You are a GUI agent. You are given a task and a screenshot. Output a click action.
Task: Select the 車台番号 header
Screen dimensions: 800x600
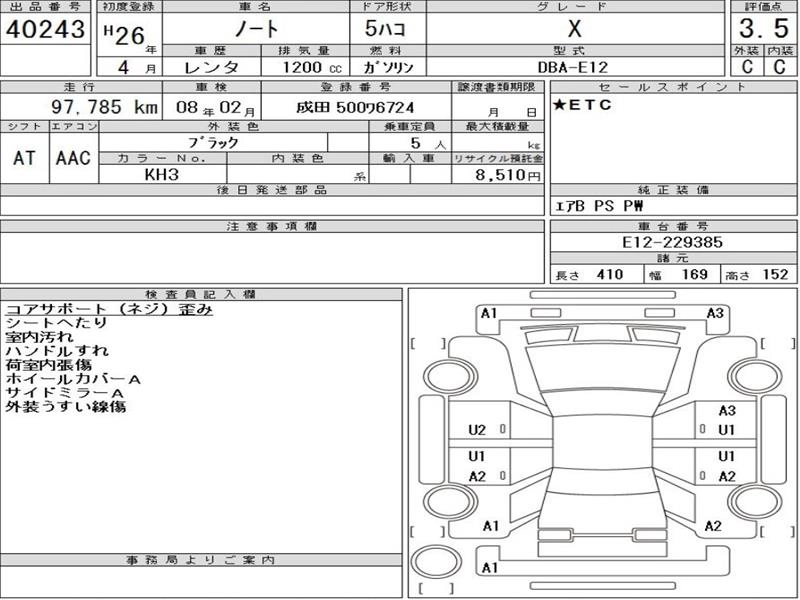(x=672, y=226)
